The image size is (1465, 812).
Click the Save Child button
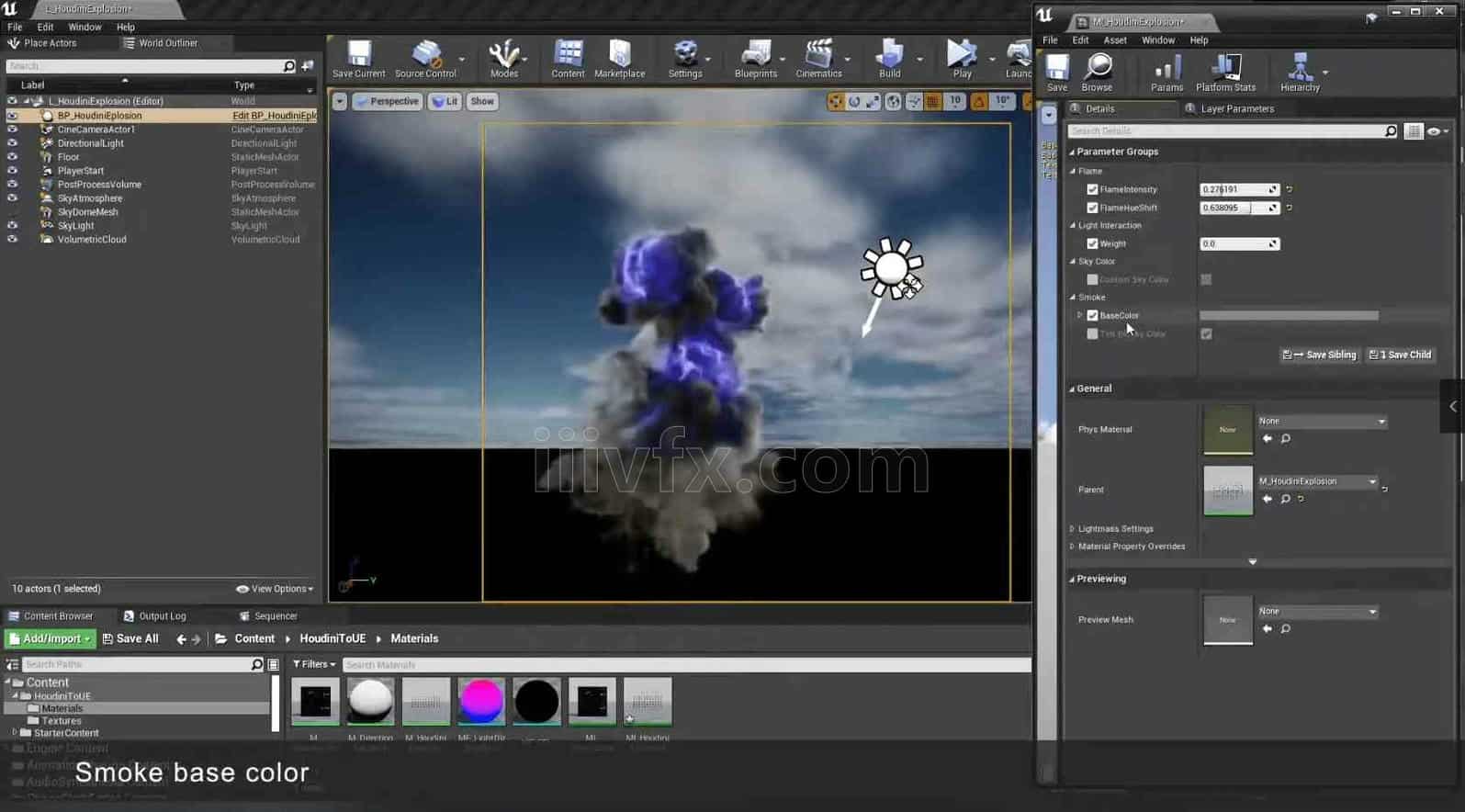pos(1401,355)
